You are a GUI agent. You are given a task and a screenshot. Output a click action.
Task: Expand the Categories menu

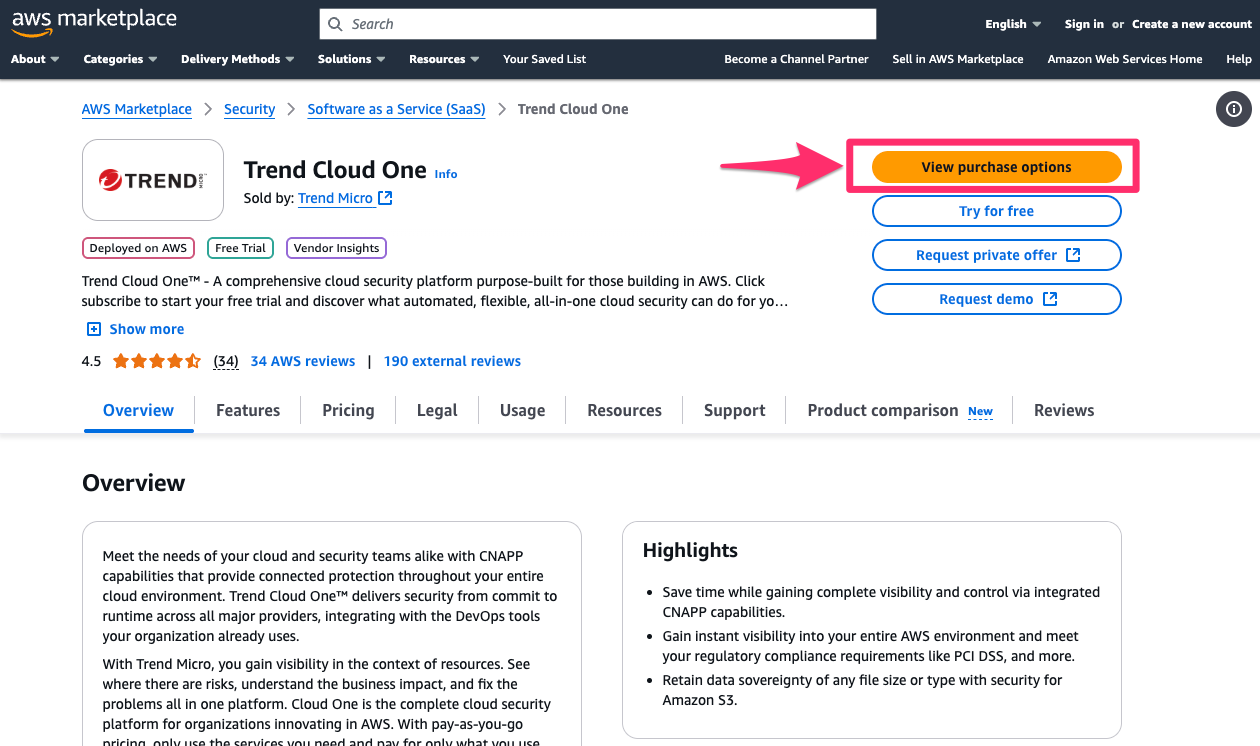tap(120, 59)
